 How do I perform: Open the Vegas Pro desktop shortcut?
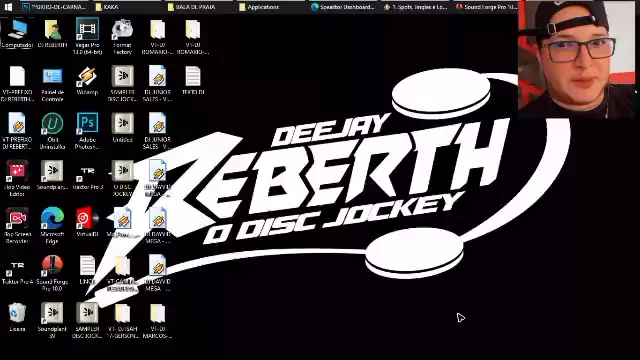tap(87, 36)
